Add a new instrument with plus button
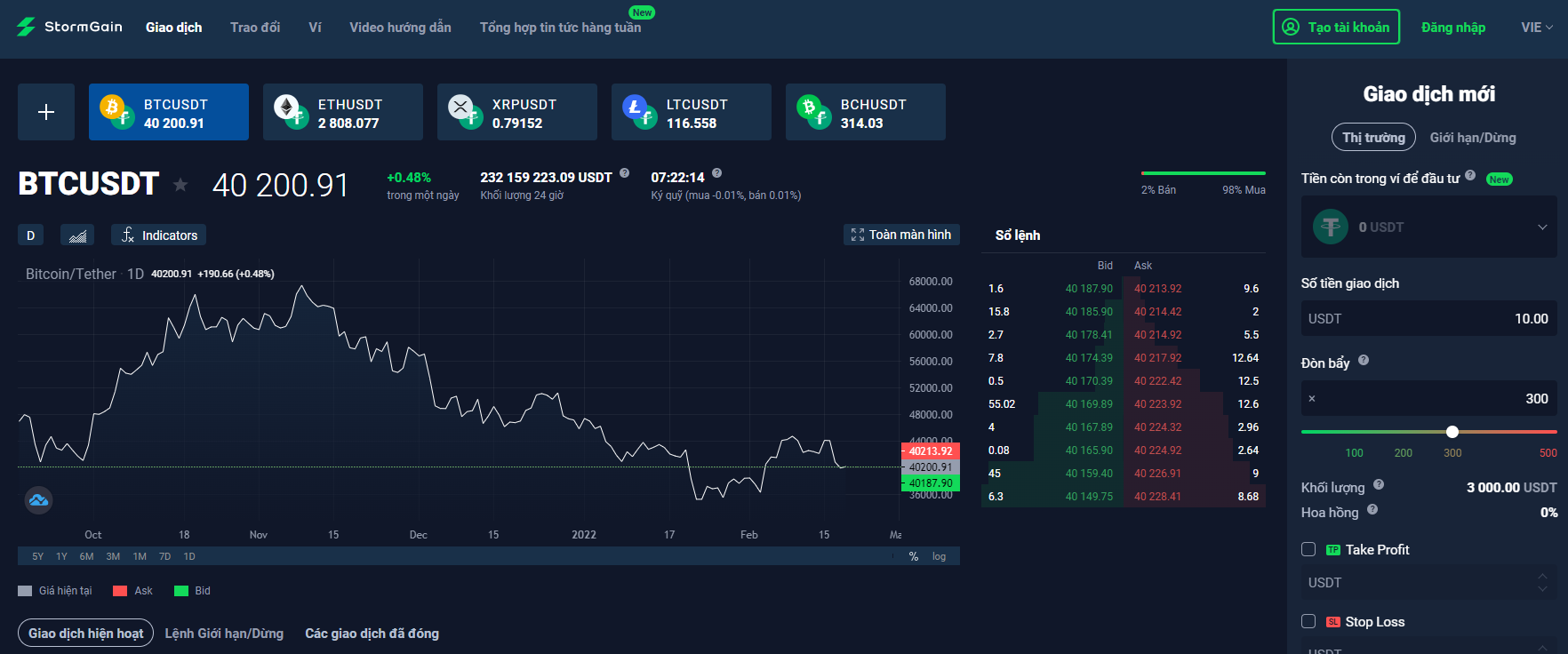The image size is (1568, 654). coord(46,112)
